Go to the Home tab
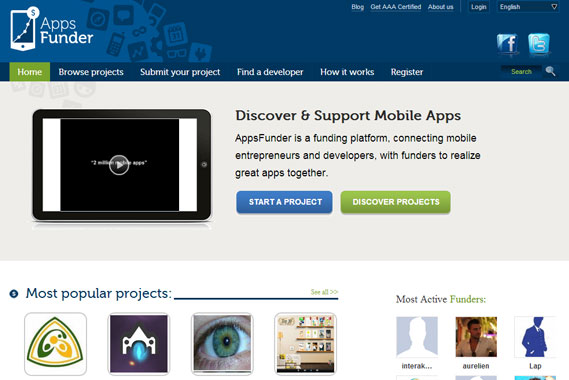This screenshot has width=569, height=380. [x=30, y=72]
